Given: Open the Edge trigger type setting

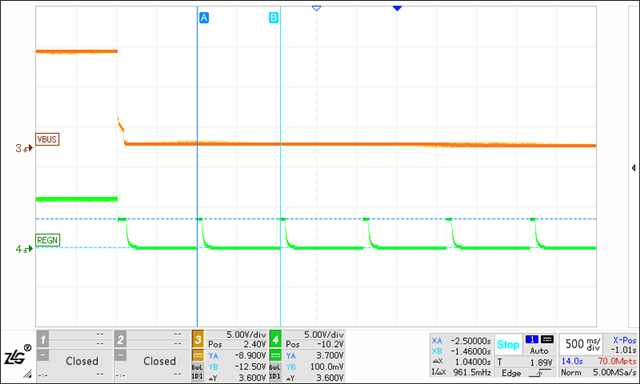Looking at the screenshot, I should pyautogui.click(x=511, y=373).
